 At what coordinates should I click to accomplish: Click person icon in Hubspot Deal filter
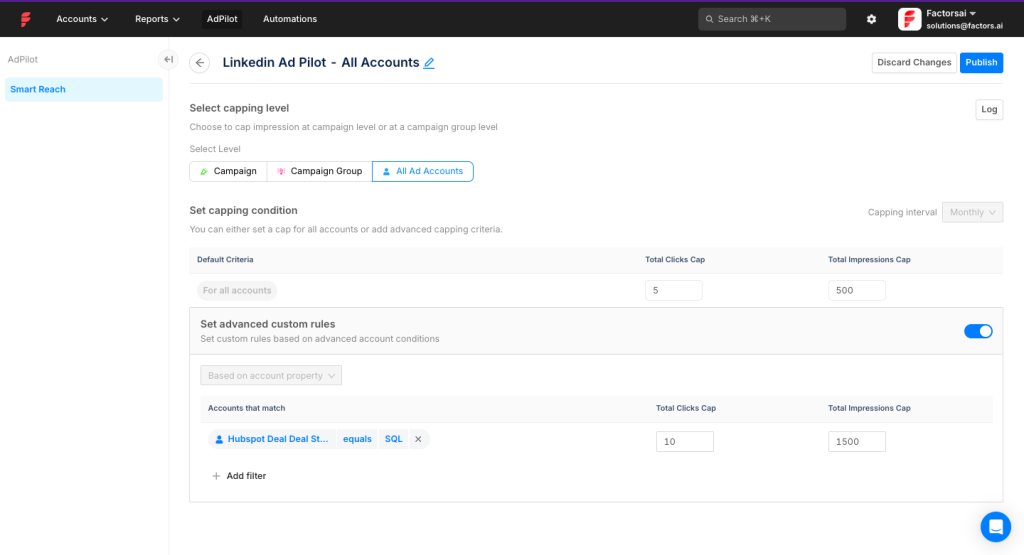click(x=219, y=439)
